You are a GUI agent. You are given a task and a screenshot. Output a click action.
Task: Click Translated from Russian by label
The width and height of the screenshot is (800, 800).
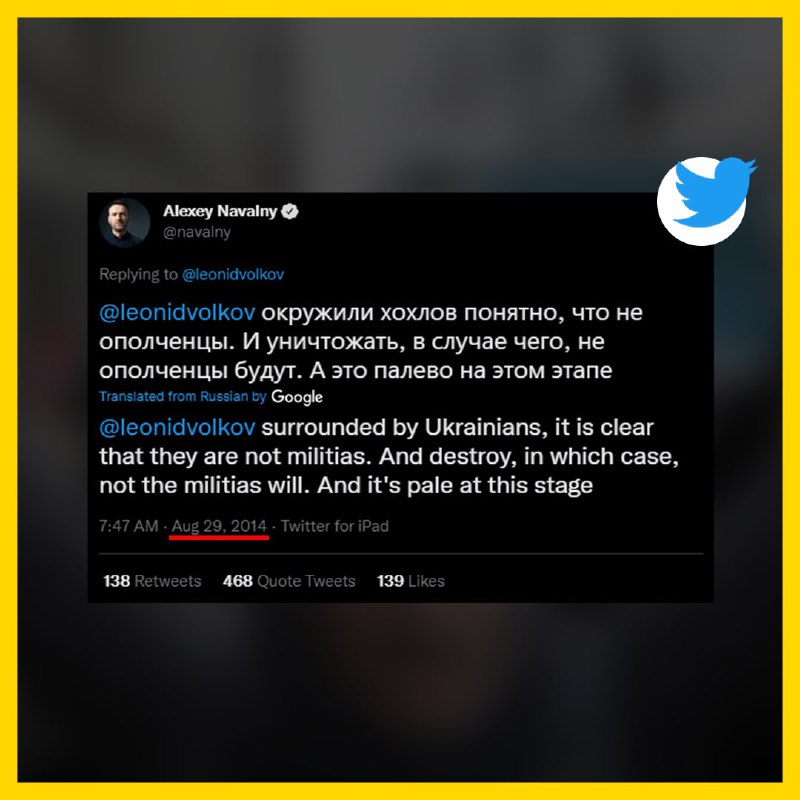(183, 396)
